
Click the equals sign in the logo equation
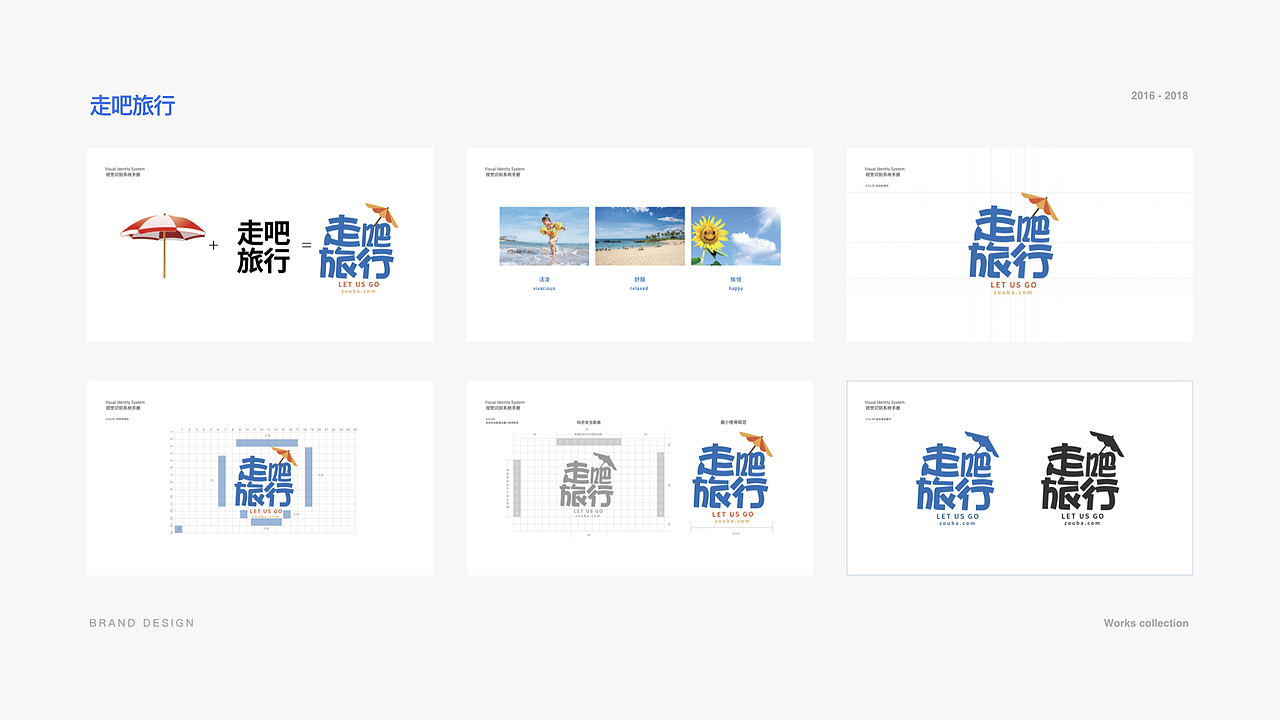306,245
